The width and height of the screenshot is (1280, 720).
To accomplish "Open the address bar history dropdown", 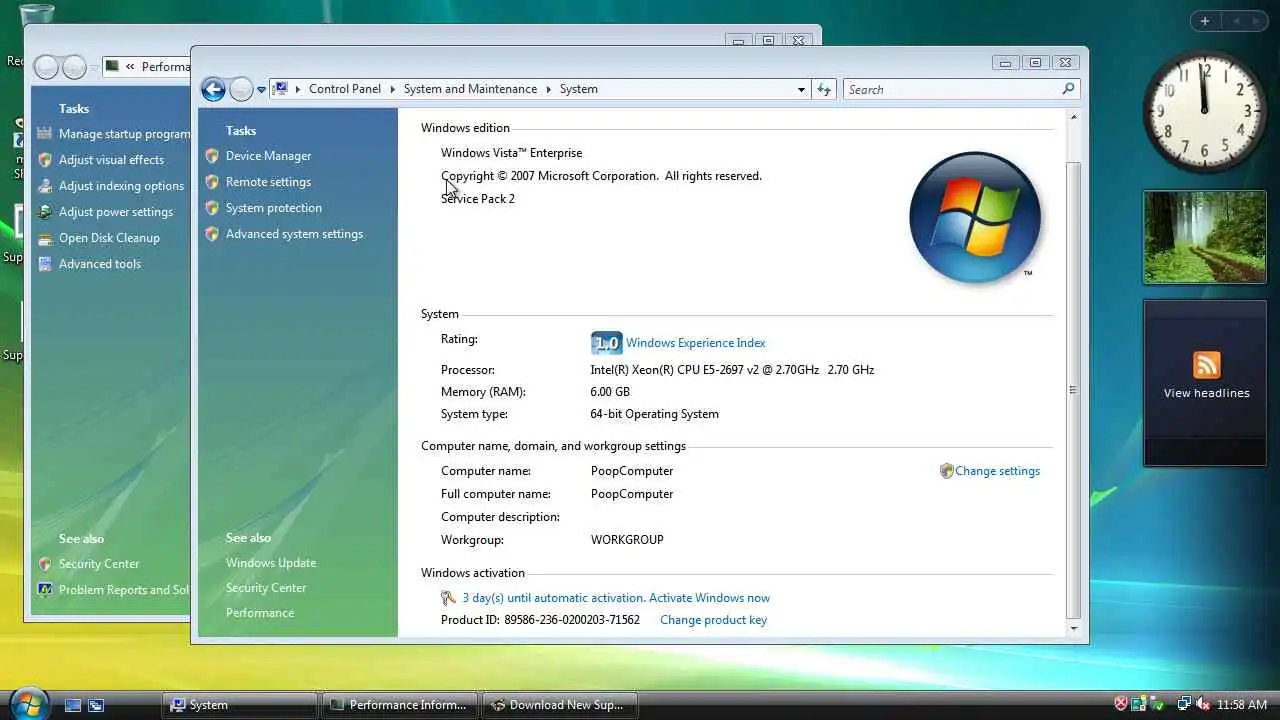I will point(801,89).
